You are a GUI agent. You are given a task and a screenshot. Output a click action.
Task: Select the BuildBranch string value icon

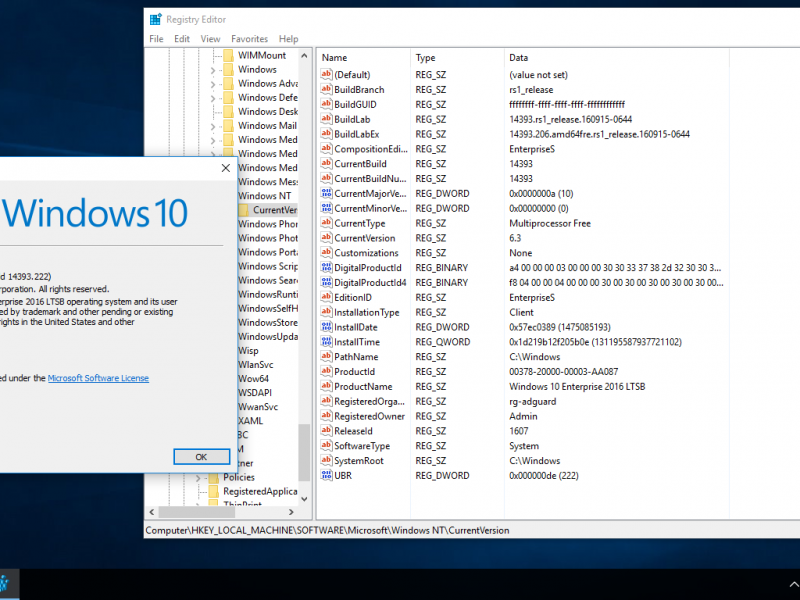click(327, 89)
